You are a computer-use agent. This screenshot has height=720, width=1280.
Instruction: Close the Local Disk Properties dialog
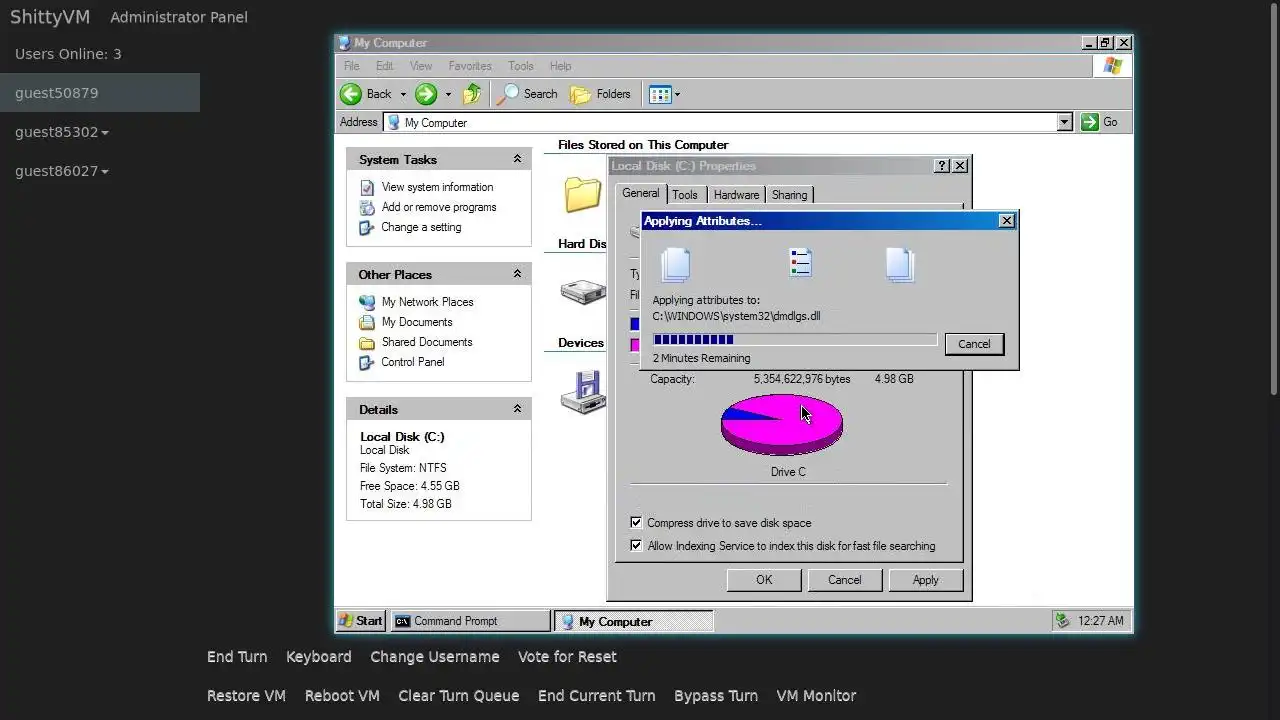pyautogui.click(x=960, y=166)
